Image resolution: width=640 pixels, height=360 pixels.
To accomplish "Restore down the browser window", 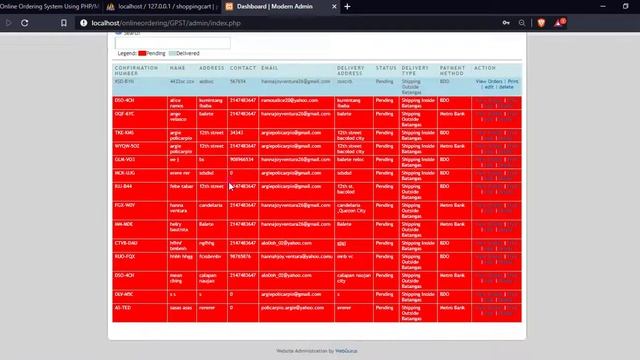I will coord(625,7).
